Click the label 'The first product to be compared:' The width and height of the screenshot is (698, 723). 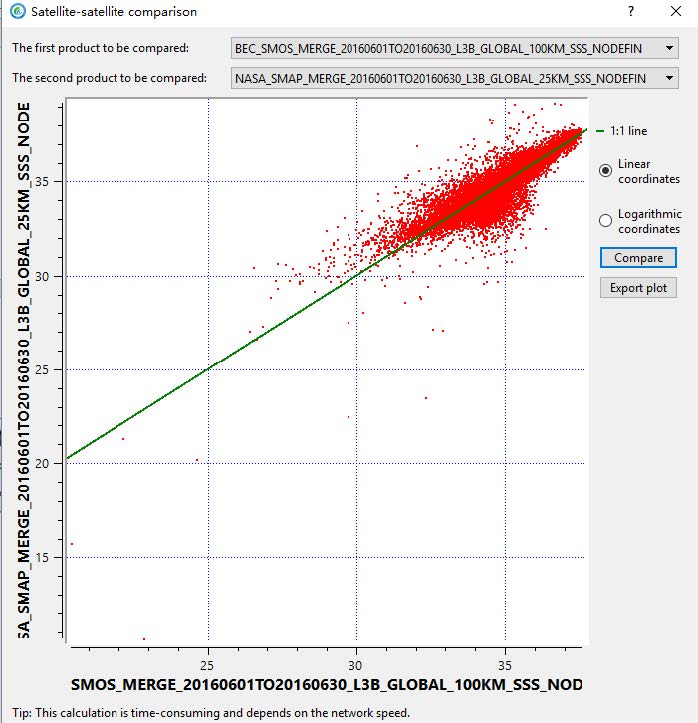click(x=101, y=48)
